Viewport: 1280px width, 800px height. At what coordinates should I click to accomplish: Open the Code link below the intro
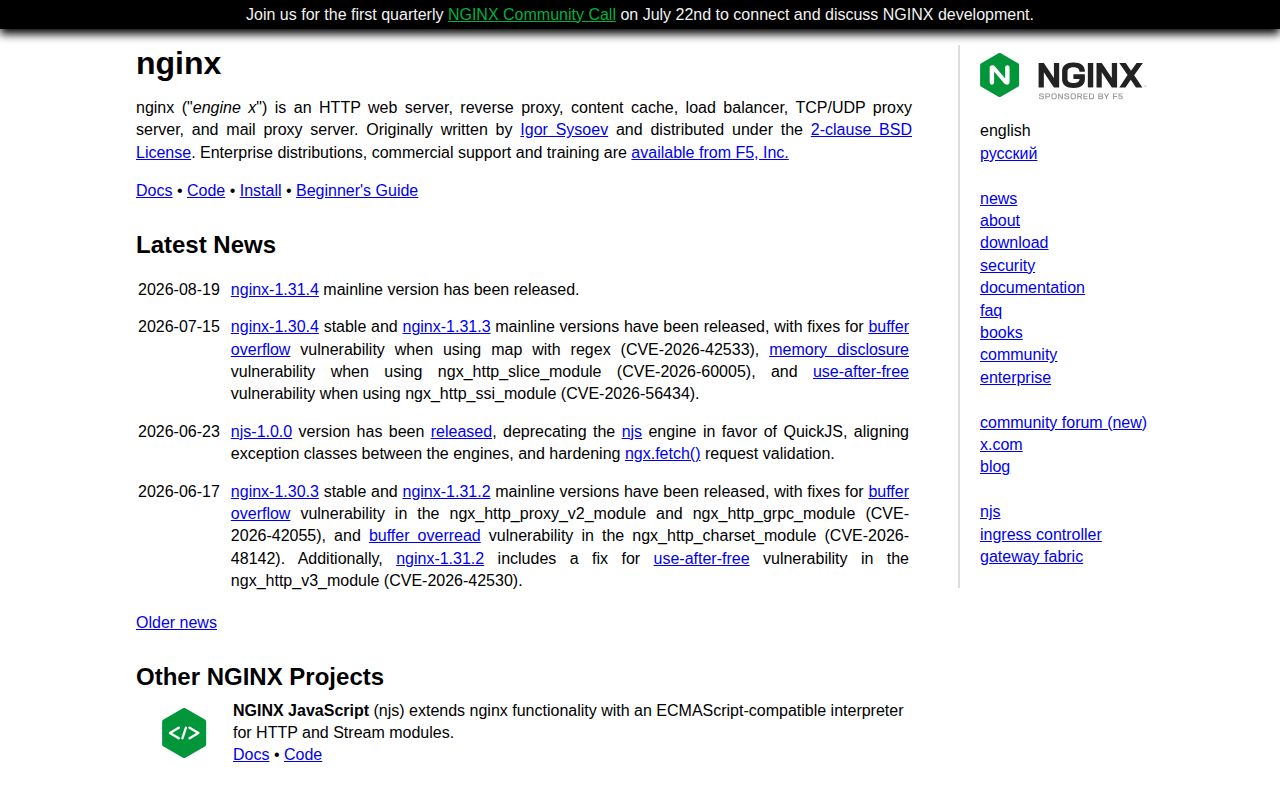206,191
